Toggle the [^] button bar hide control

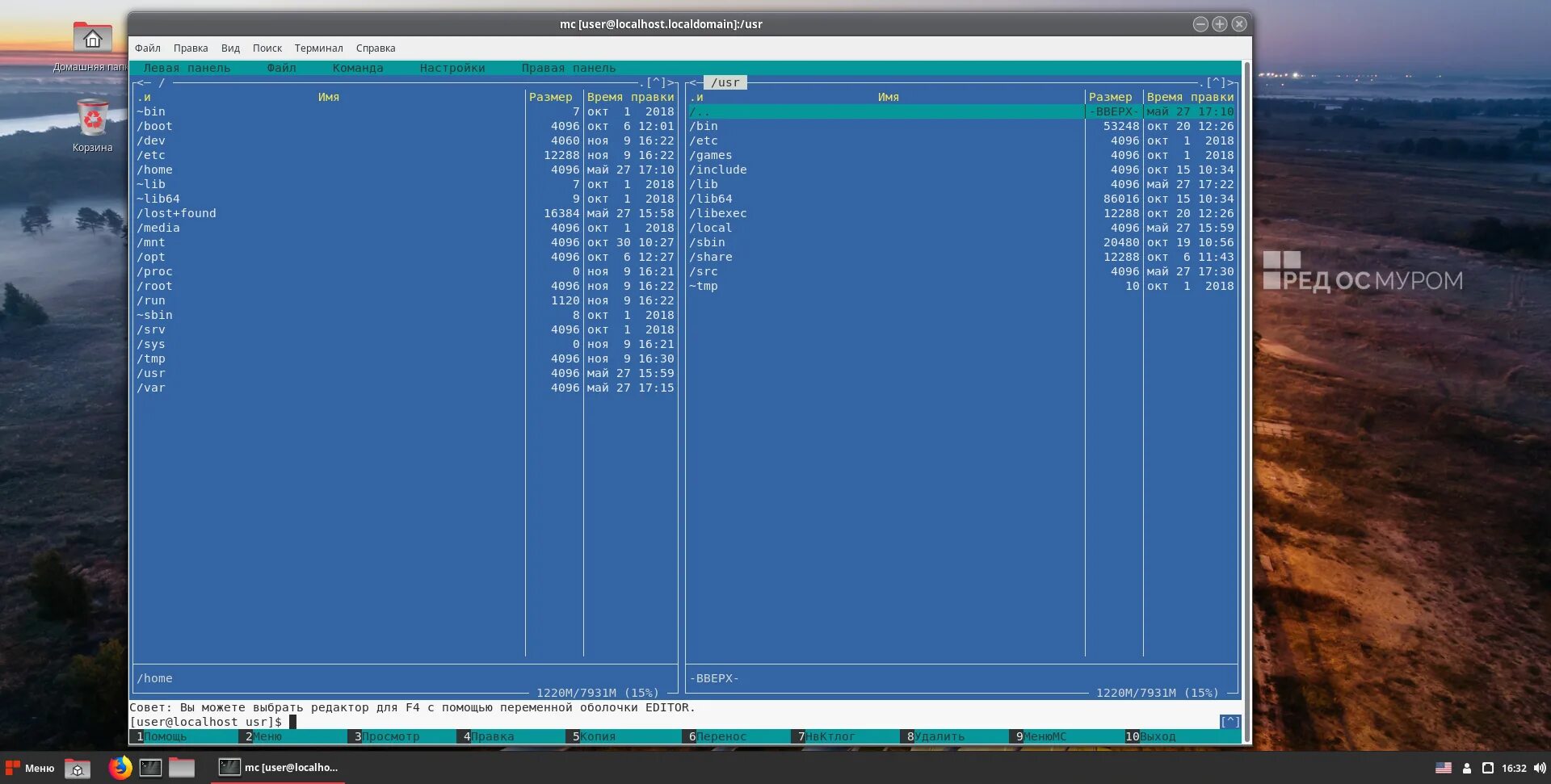click(1229, 722)
